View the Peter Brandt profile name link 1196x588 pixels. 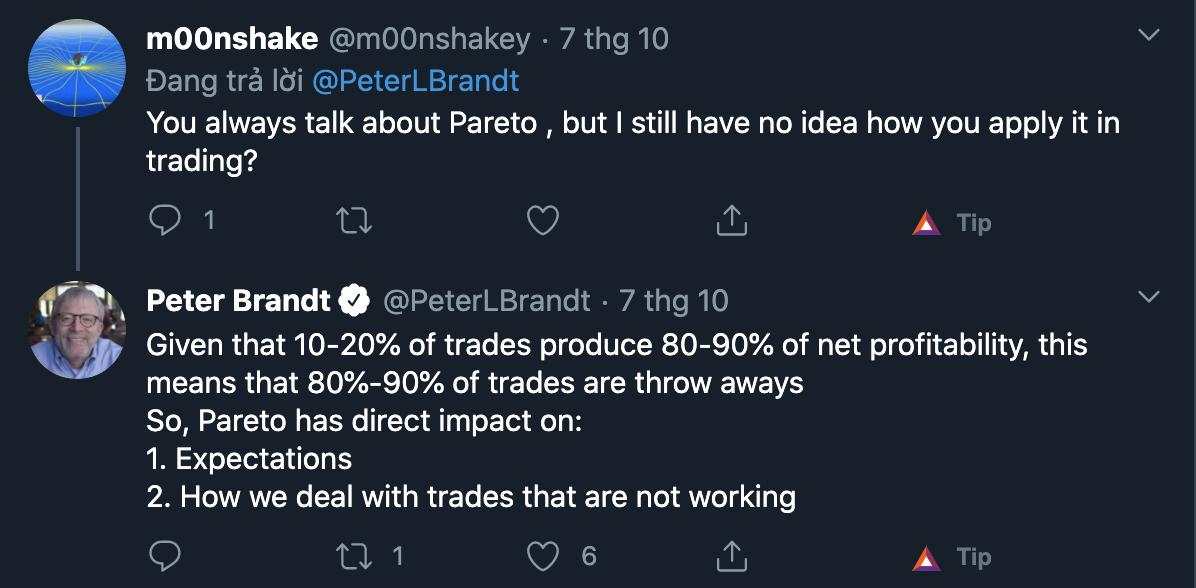[238, 300]
